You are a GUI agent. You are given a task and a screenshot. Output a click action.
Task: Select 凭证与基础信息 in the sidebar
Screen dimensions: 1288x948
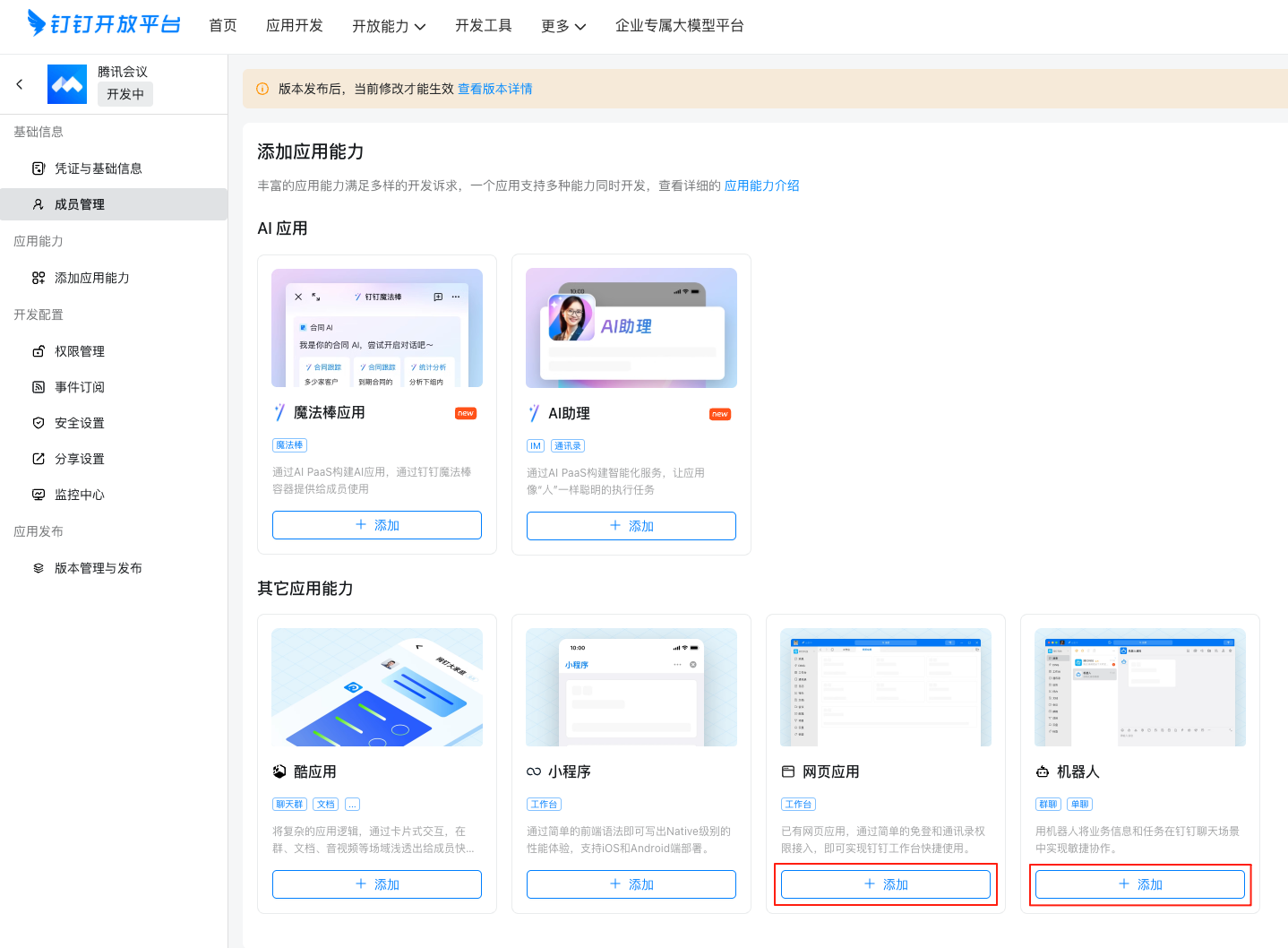[x=114, y=168]
